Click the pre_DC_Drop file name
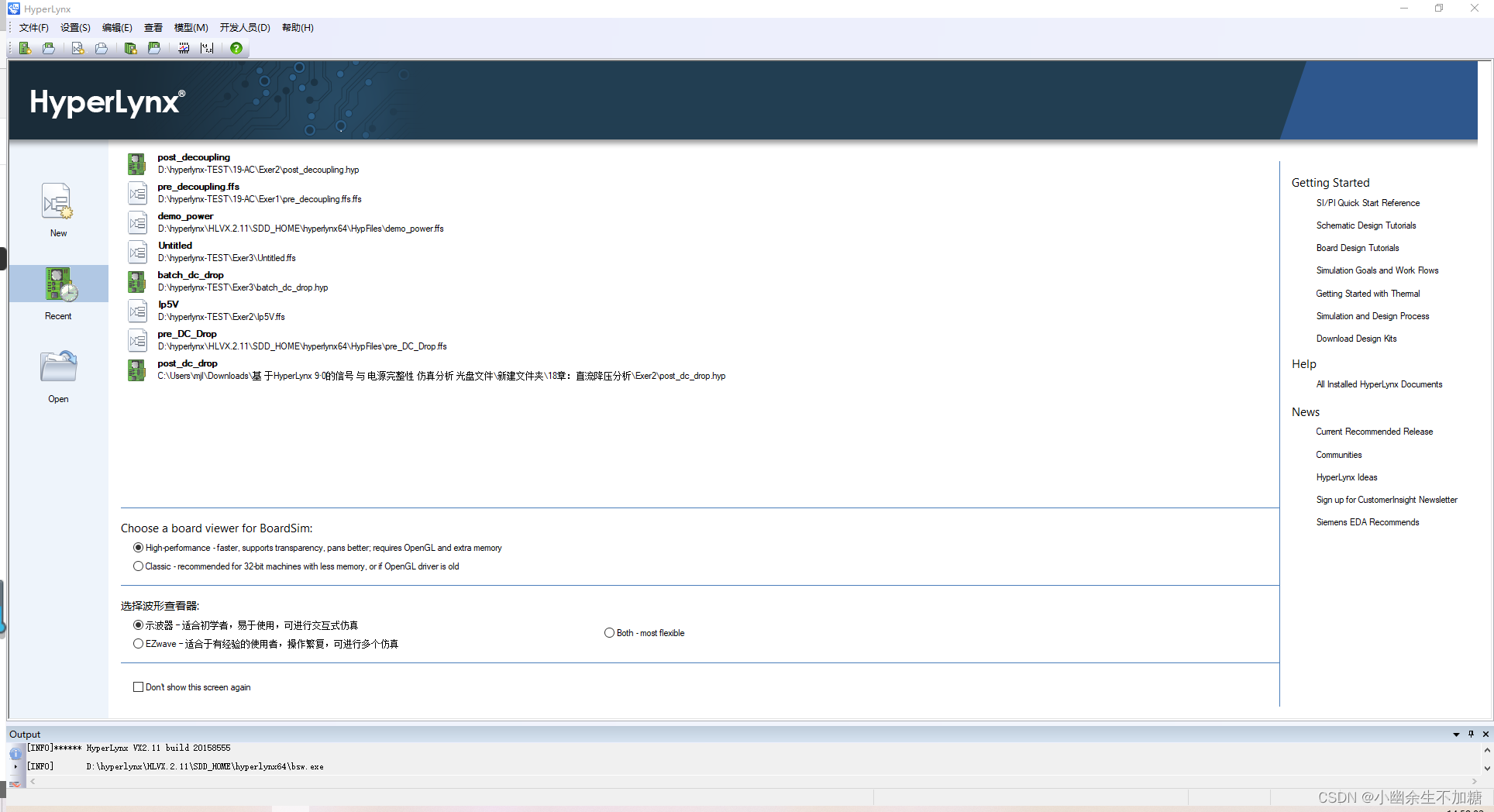 tap(187, 334)
